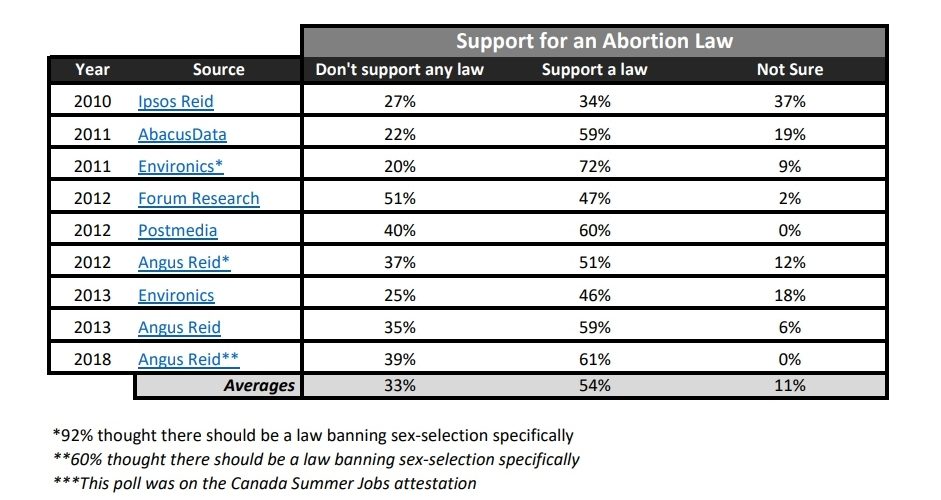Select the Year column header
This screenshot has height=500, width=941.
pyautogui.click(x=92, y=70)
